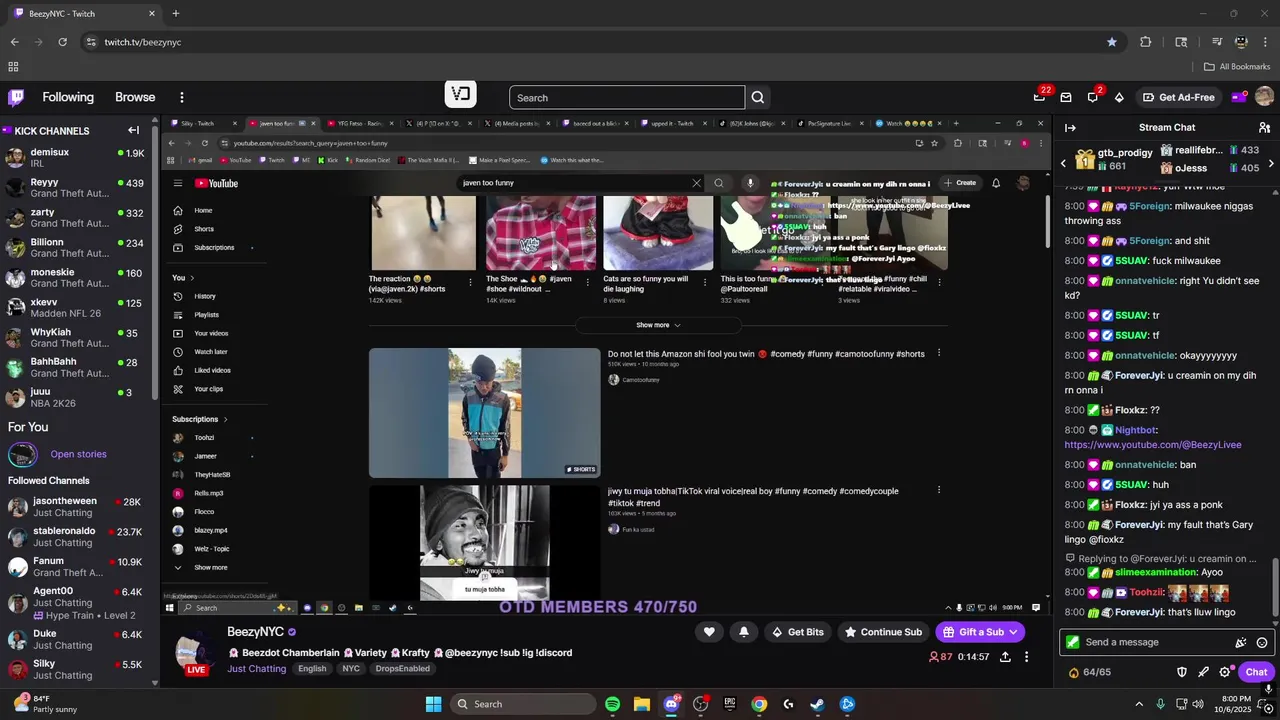Share the stream via the share icon
This screenshot has height=720, width=1280.
coord(1005,657)
